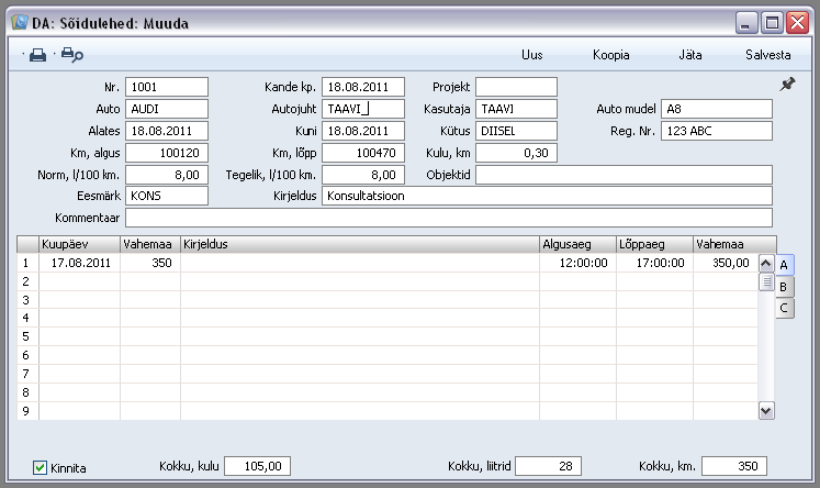The image size is (820, 488).
Task: Click the print icon
Action: (x=37, y=55)
